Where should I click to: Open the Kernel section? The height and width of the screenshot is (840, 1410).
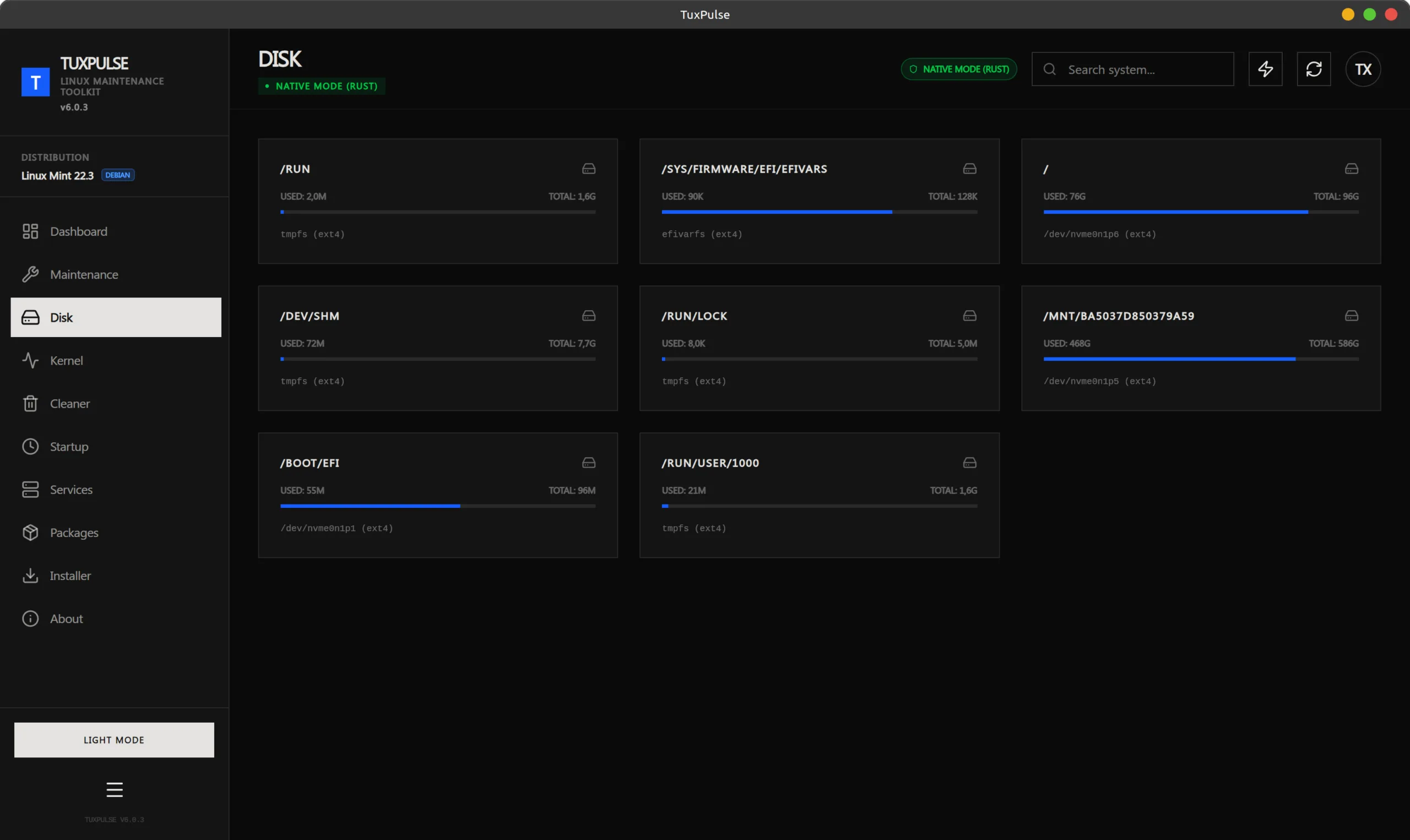pyautogui.click(x=66, y=361)
